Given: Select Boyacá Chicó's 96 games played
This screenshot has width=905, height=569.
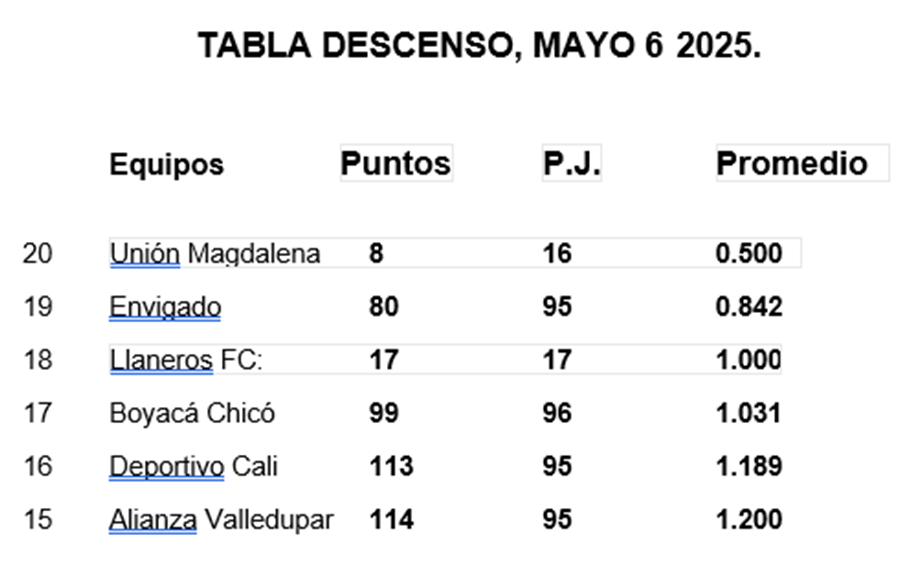Looking at the screenshot, I should point(557,413).
